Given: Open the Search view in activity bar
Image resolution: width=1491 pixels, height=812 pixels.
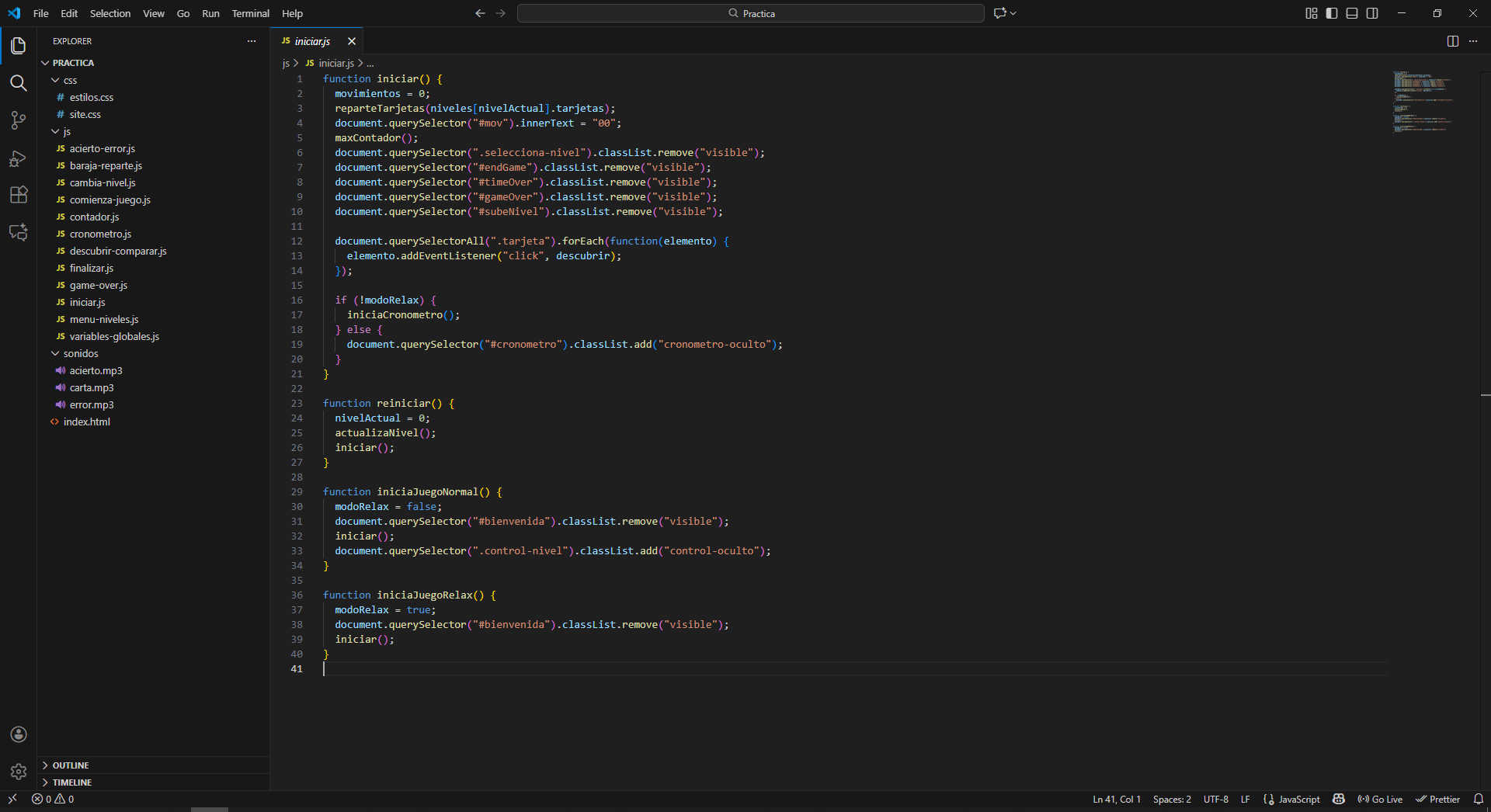Looking at the screenshot, I should click(18, 83).
